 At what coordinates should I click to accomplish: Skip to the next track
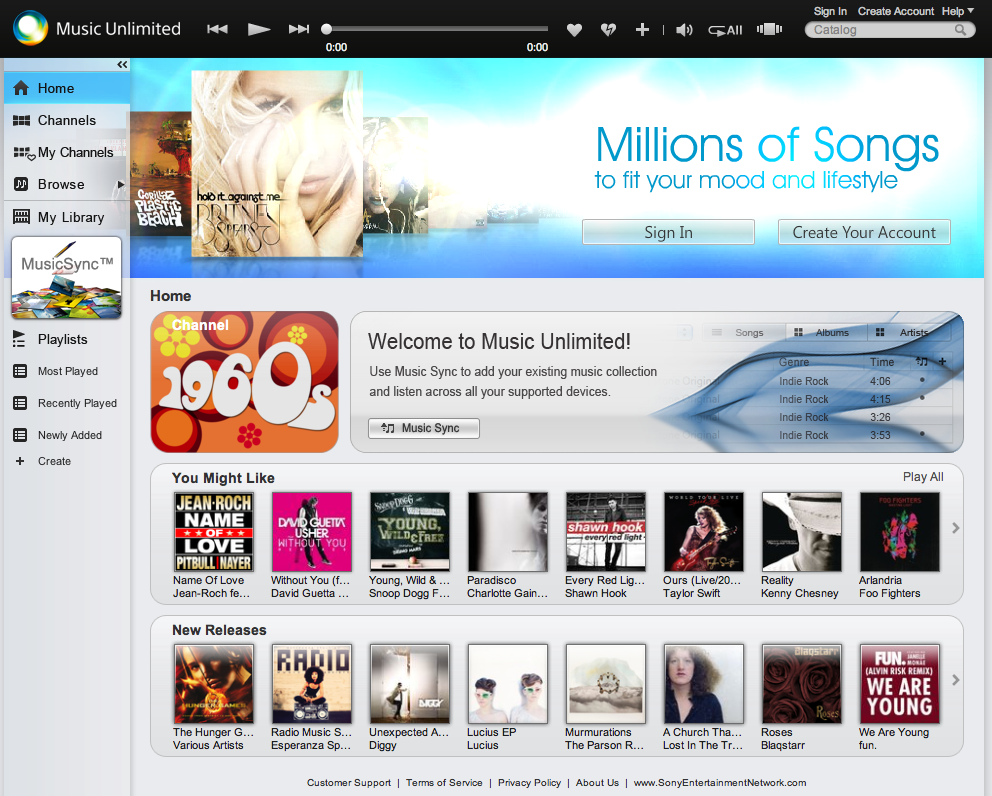[x=299, y=29]
